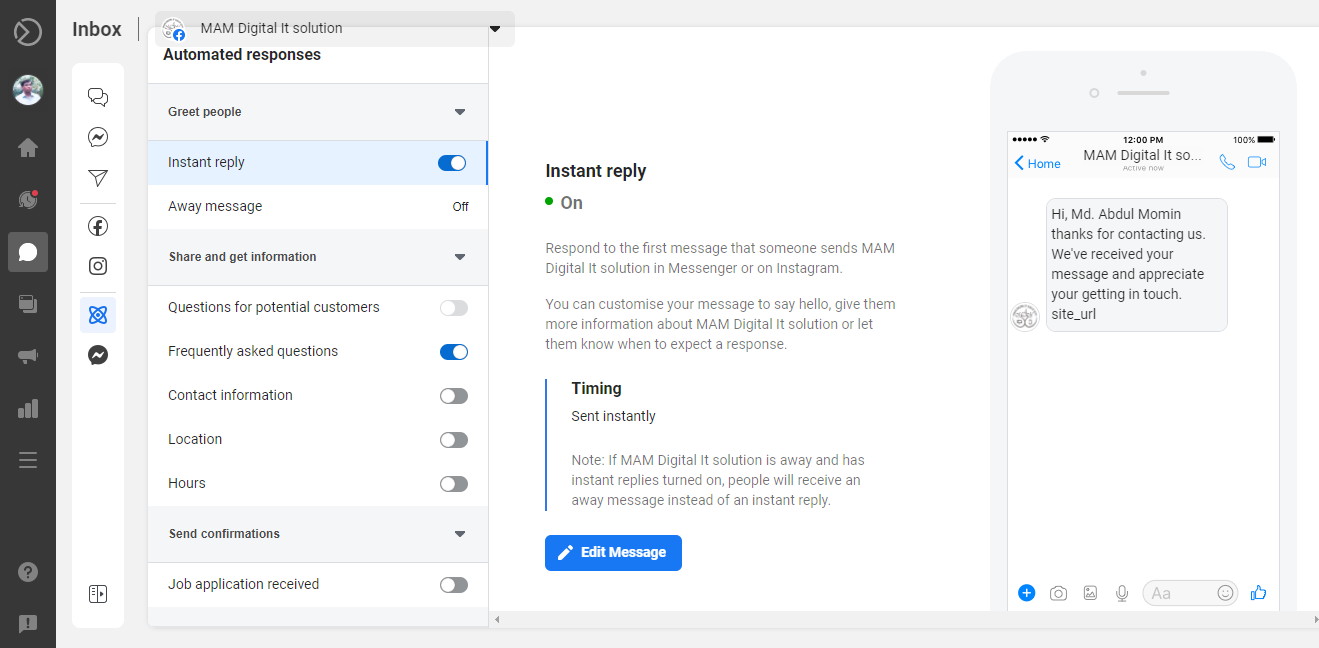Open the Help question mark icon
The width and height of the screenshot is (1319, 648).
[x=28, y=572]
